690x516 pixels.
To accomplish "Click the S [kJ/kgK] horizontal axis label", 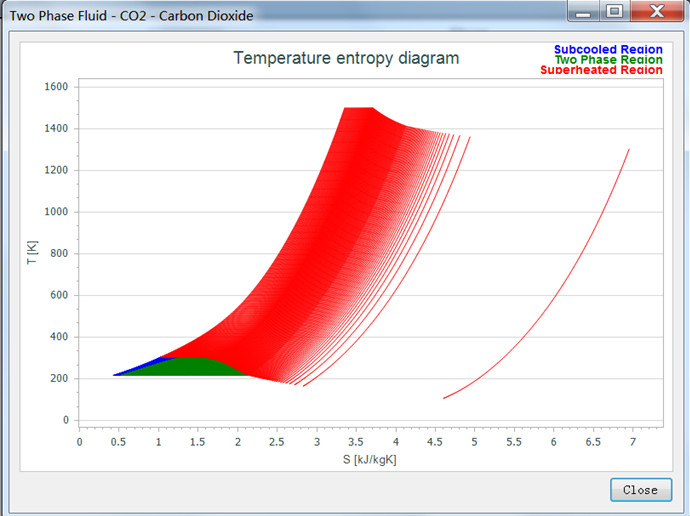I will 371,459.
